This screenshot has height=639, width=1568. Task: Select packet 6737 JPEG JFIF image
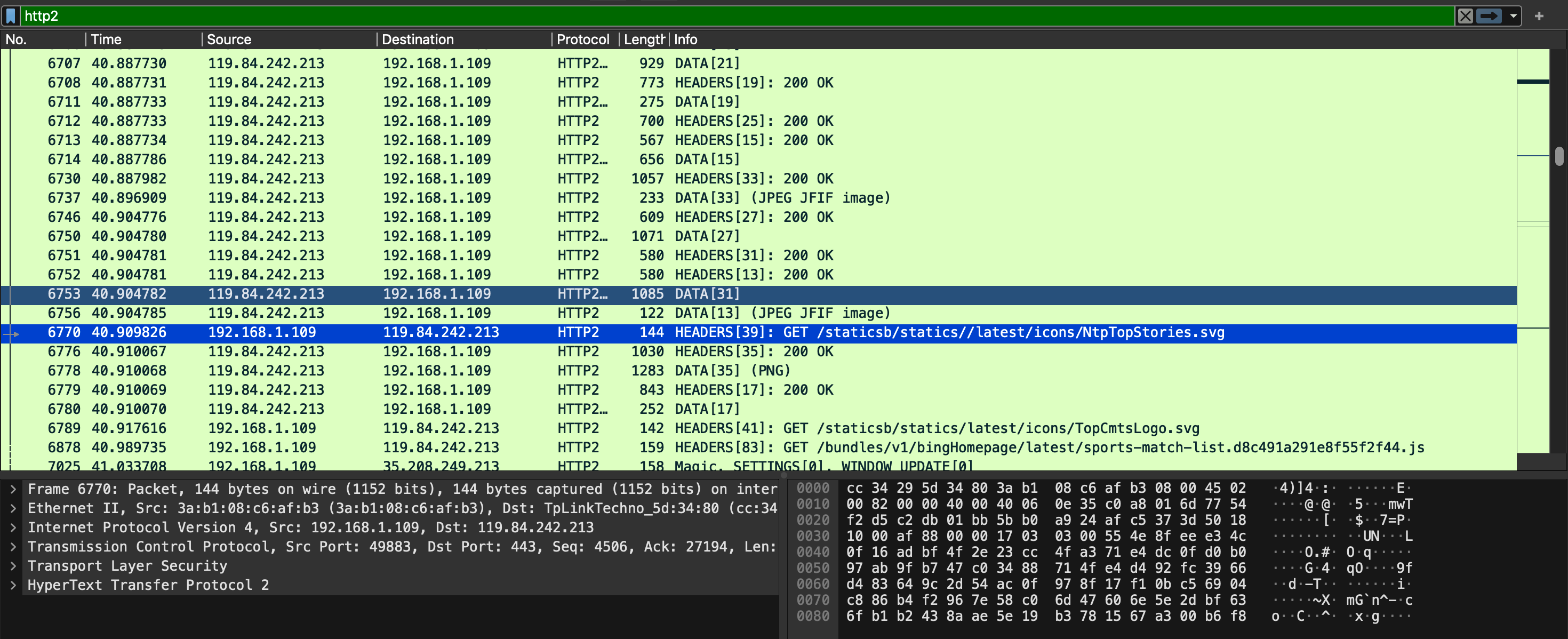(758, 198)
